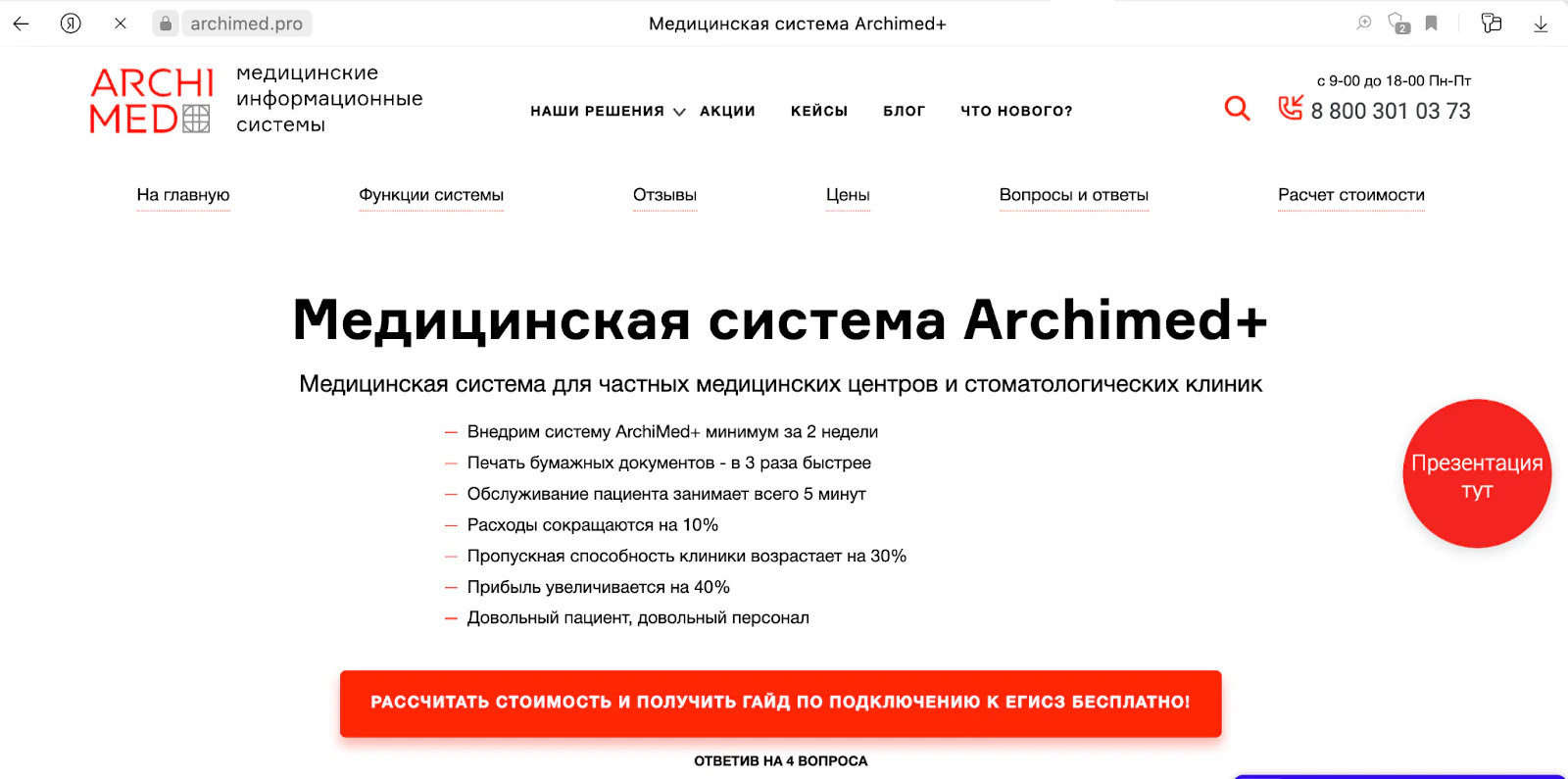Click 'Расходы сокращаются на 10%' line
The height and width of the screenshot is (779, 1568).
593,525
